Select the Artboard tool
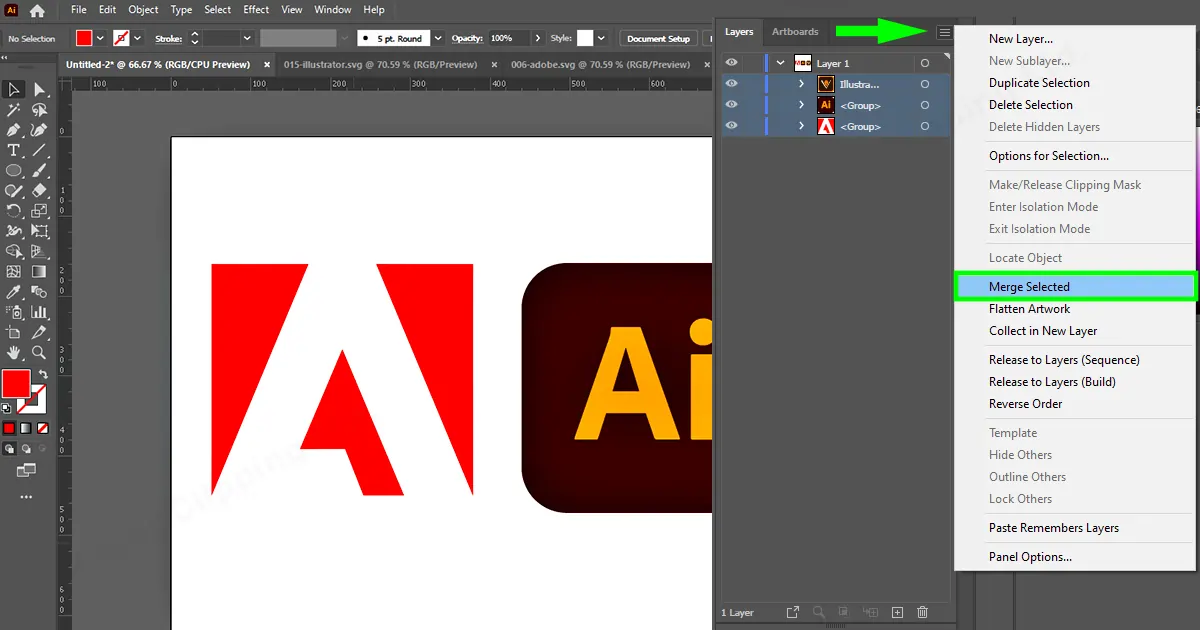 click(x=14, y=332)
